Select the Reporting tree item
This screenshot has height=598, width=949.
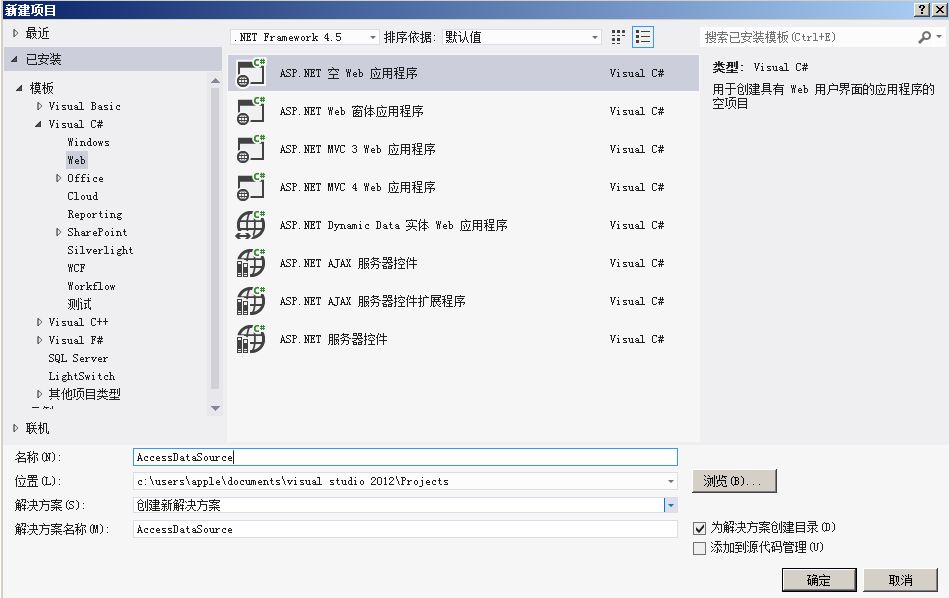point(95,214)
